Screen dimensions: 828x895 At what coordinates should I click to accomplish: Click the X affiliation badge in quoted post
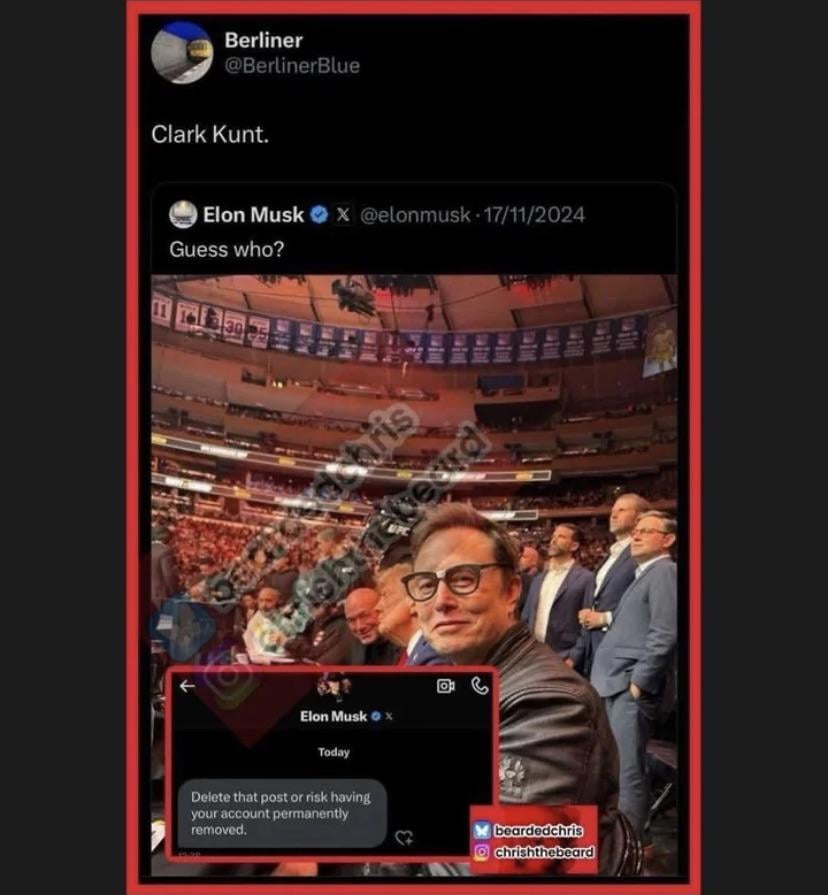343,215
